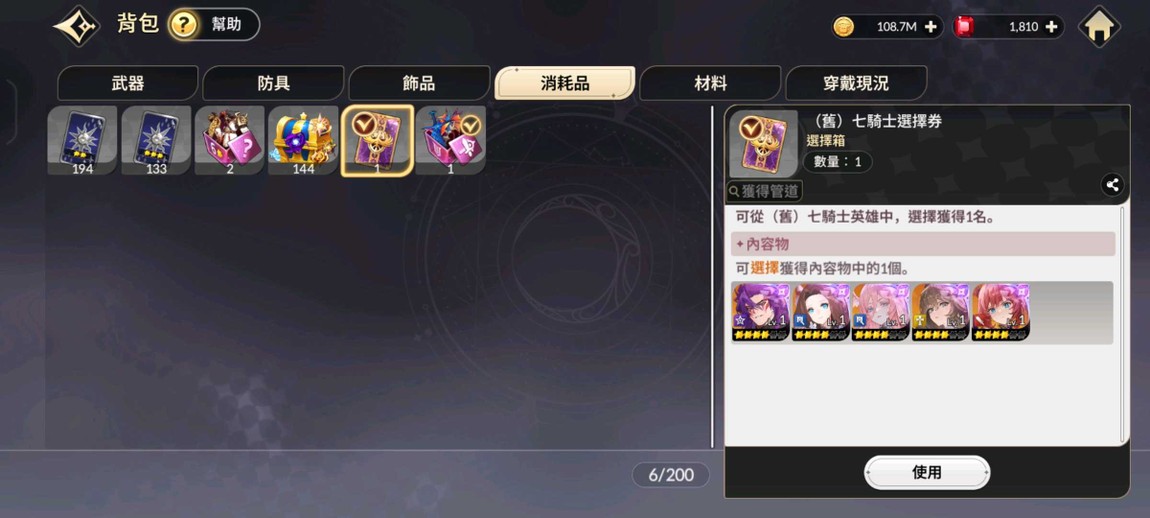Go to home via house icon
The height and width of the screenshot is (518, 1150).
(x=1099, y=27)
